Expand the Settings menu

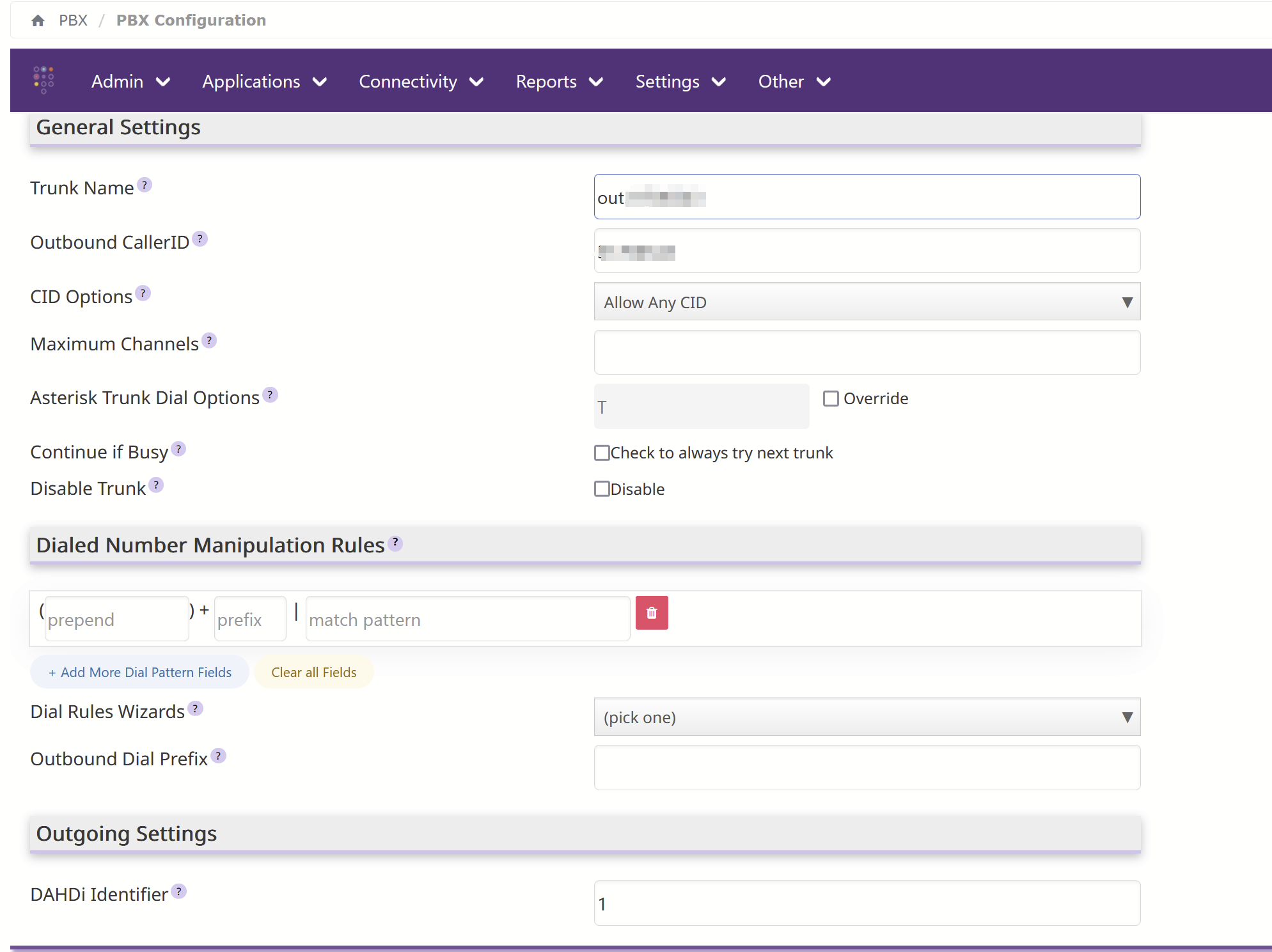click(x=680, y=81)
